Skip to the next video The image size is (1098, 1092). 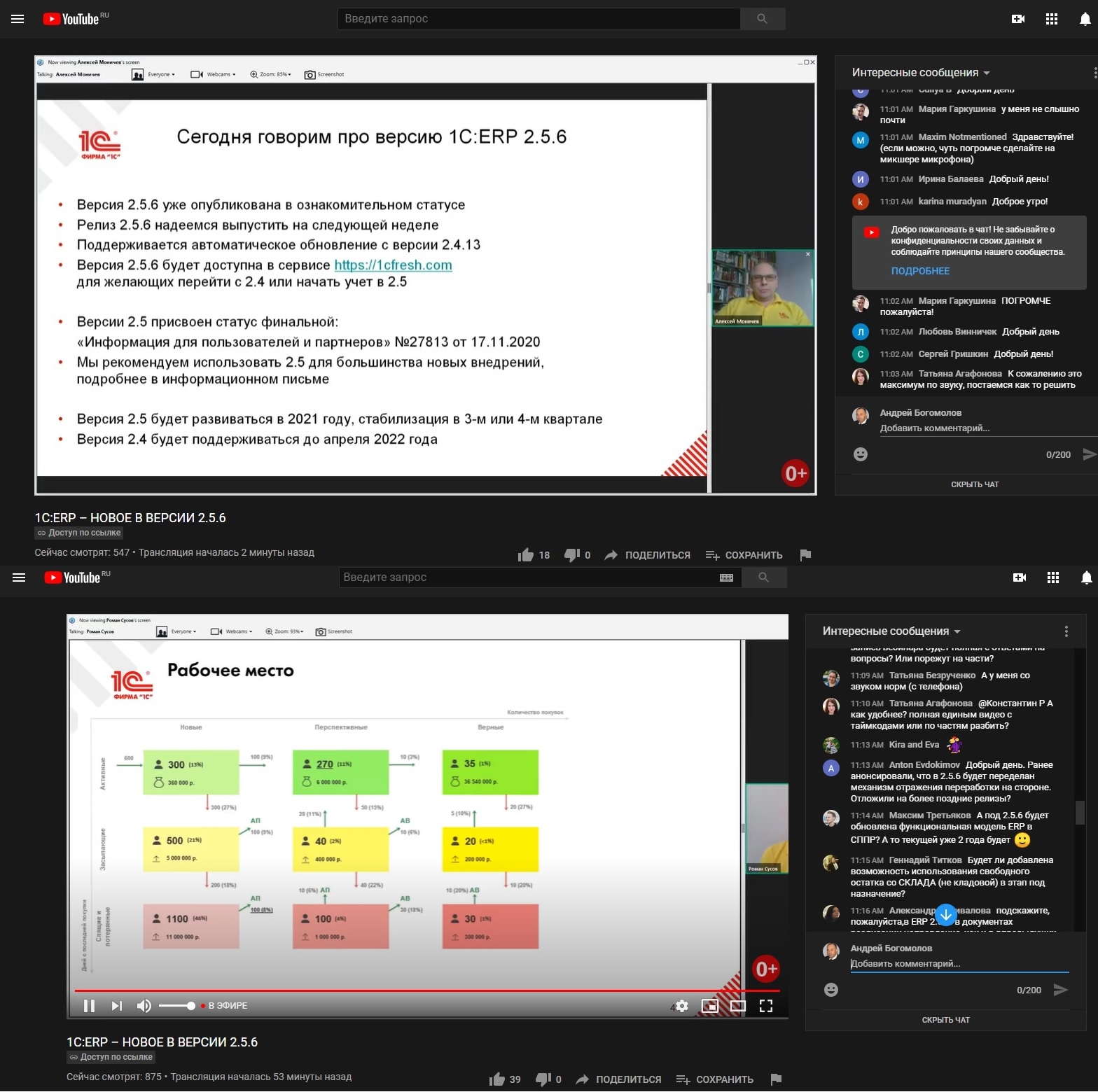[116, 1006]
